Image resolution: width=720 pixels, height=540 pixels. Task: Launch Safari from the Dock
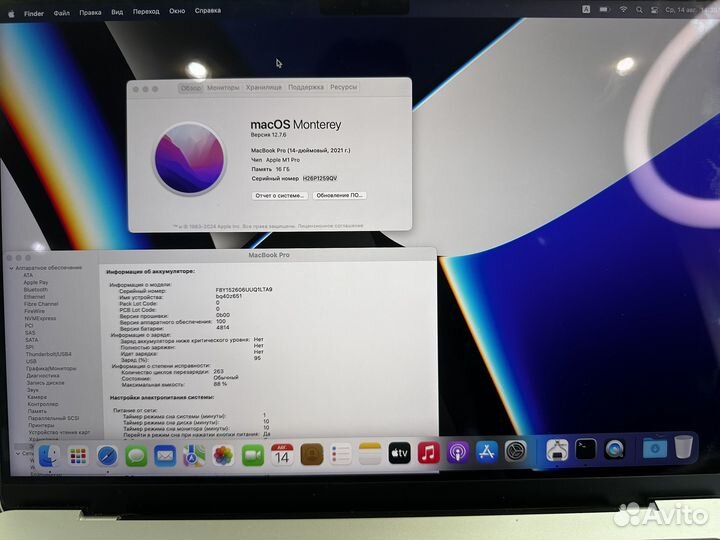coord(107,456)
